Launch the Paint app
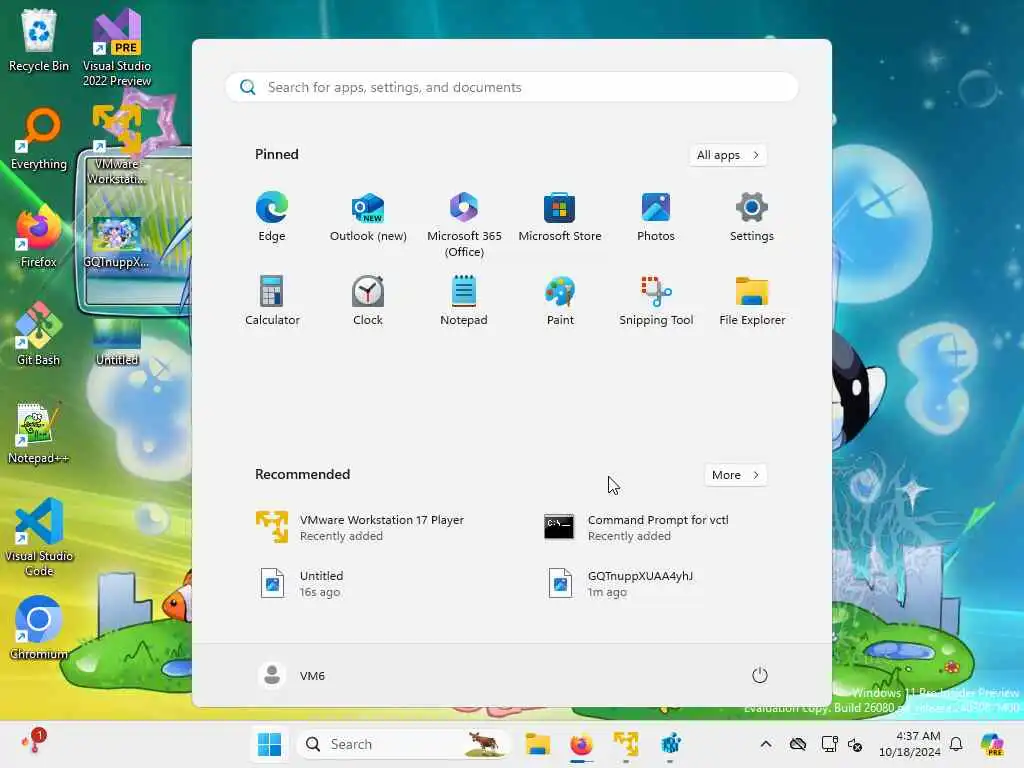The image size is (1024, 768). pyautogui.click(x=560, y=301)
